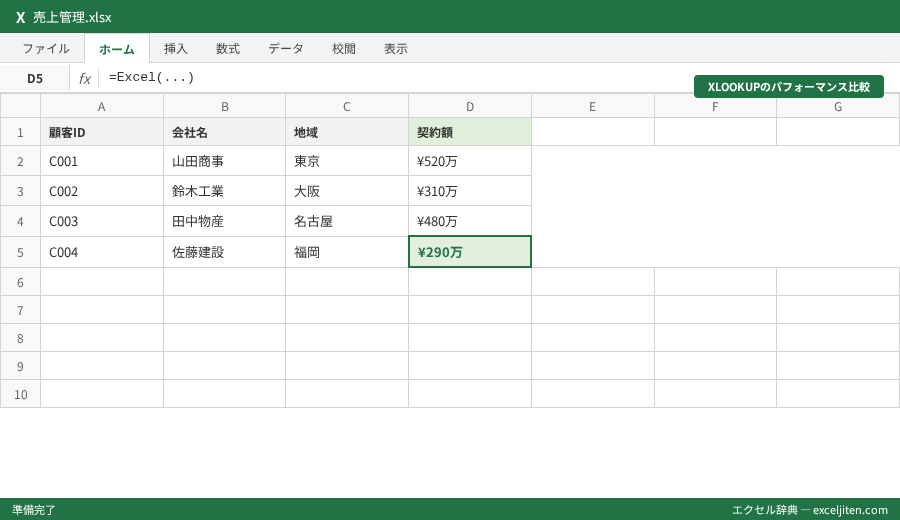Select the 佐藤建設 cell
This screenshot has width=900, height=520.
[224, 252]
